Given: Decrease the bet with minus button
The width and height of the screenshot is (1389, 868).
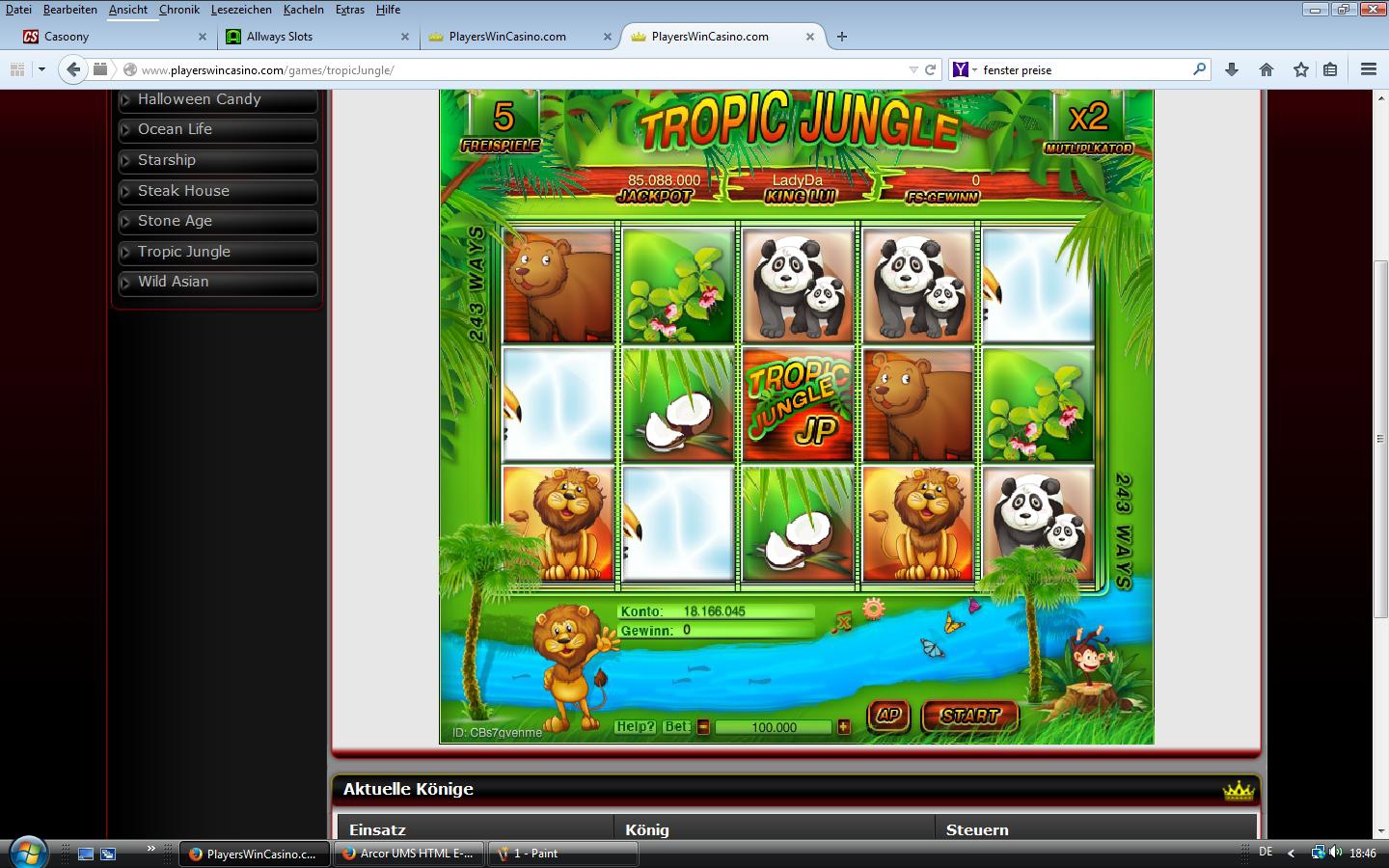Looking at the screenshot, I should [x=703, y=727].
